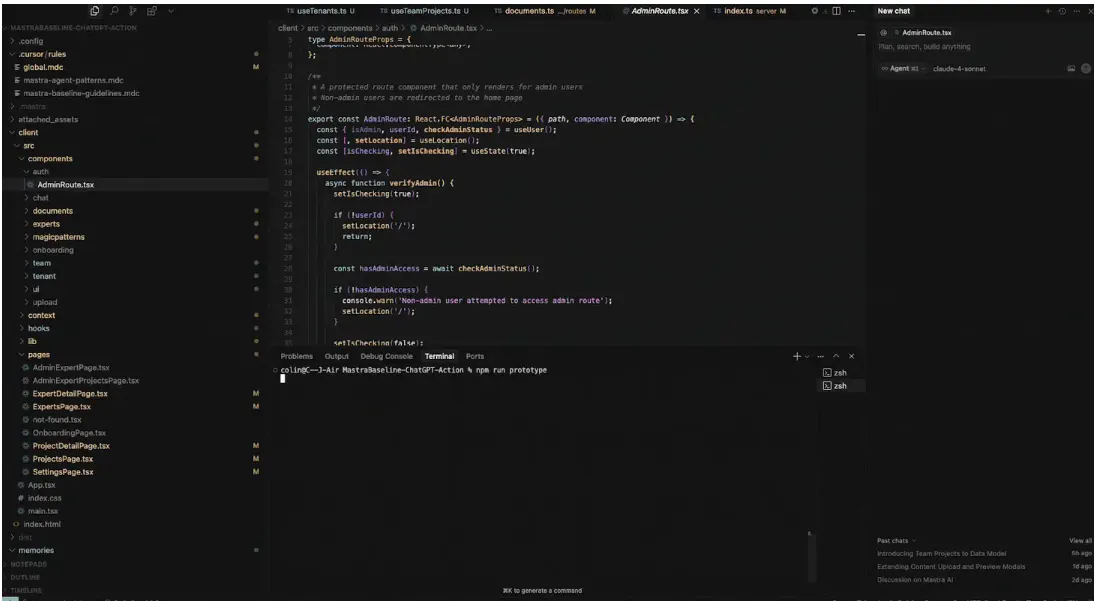Click the gear icon in editor tab bar
1095x601 pixels.
pyautogui.click(x=814, y=11)
